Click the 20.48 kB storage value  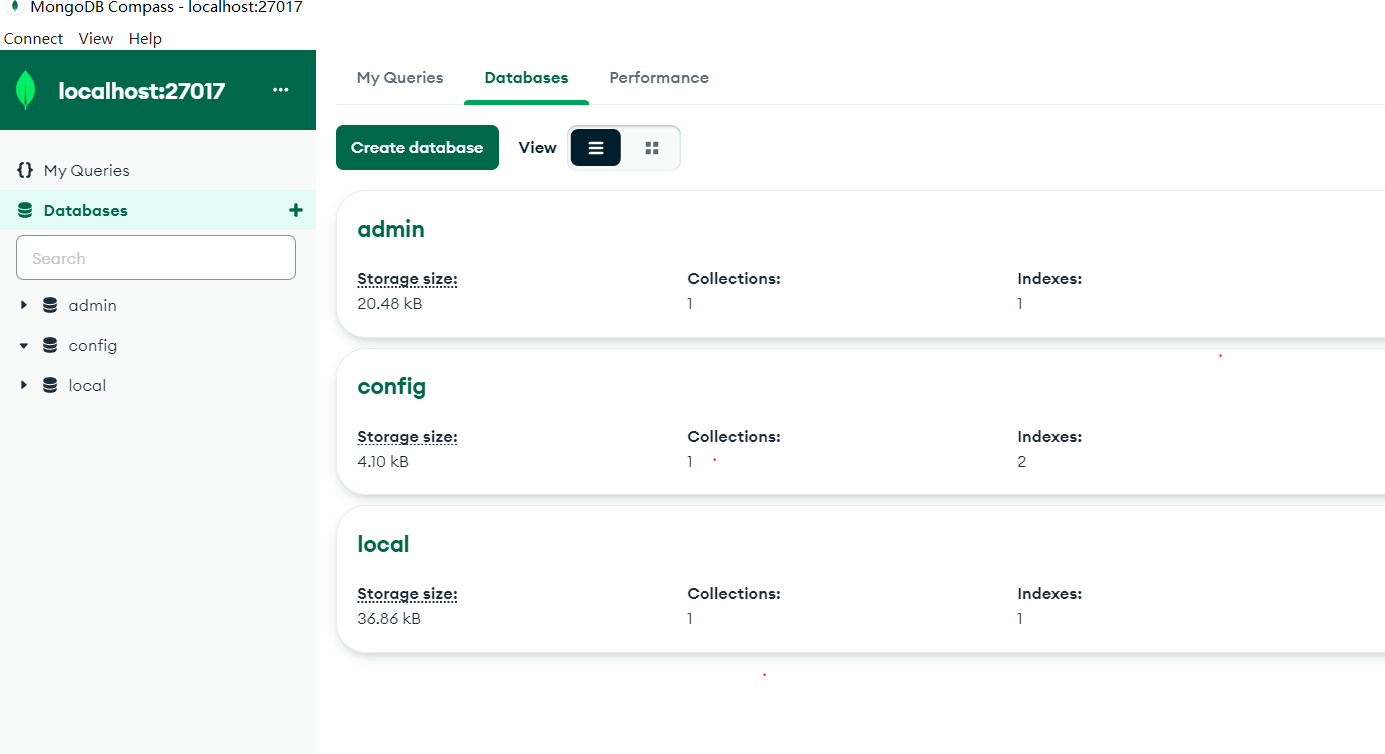[390, 303]
